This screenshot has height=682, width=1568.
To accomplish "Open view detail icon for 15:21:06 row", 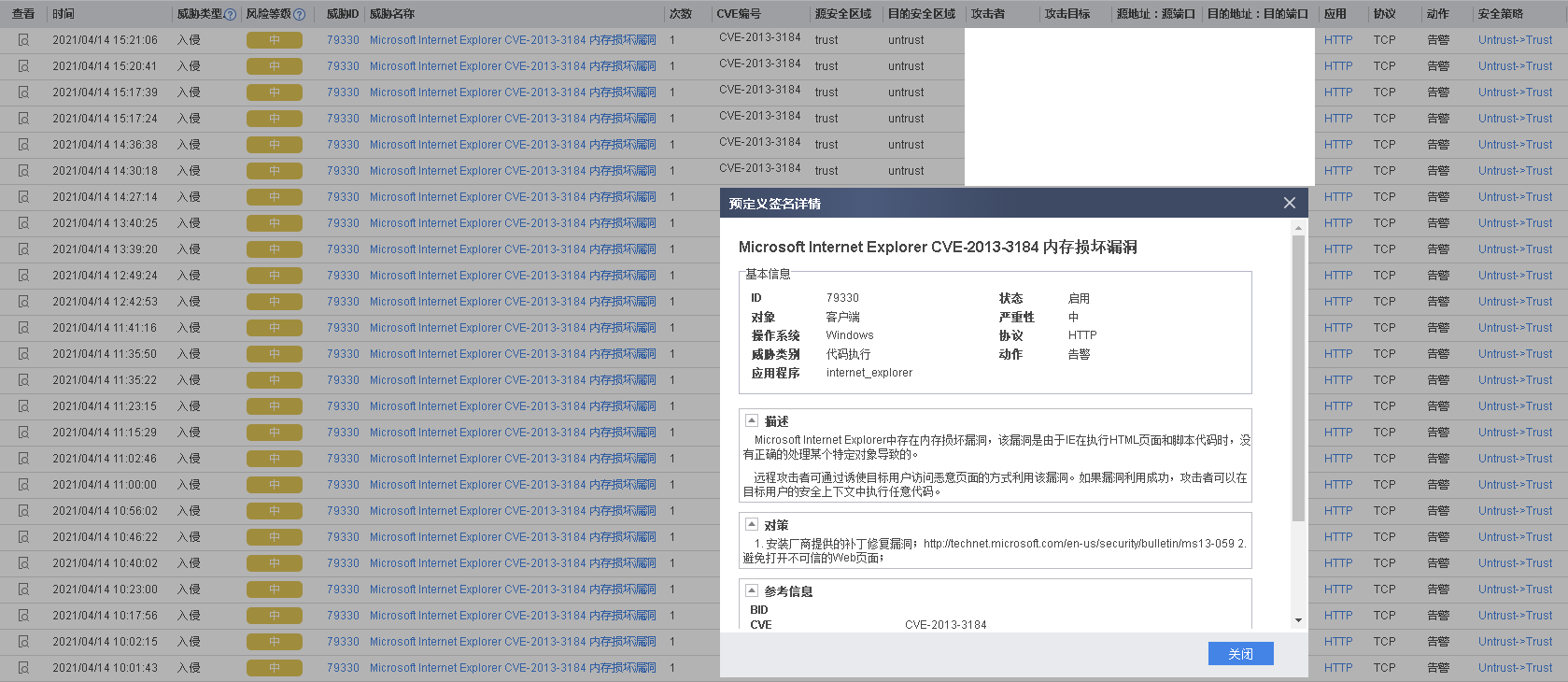I will pyautogui.click(x=23, y=40).
